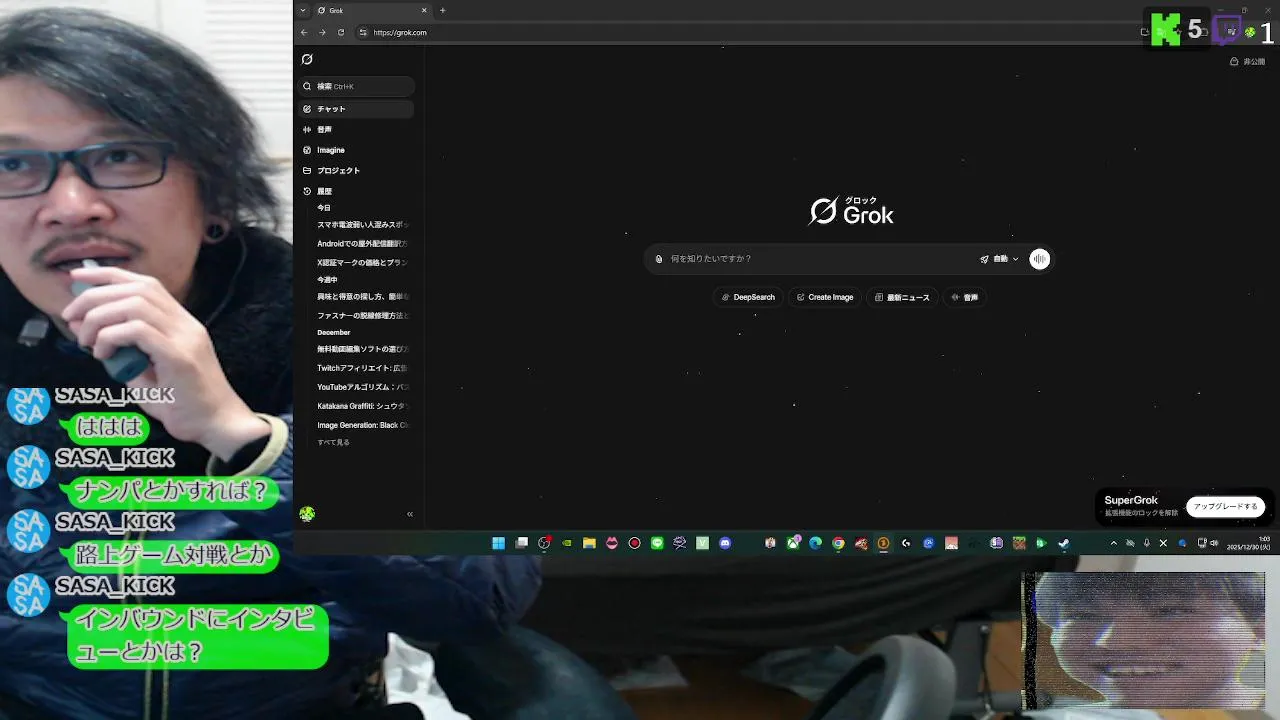Click the attach file paperclip icon
The image size is (1280, 720).
click(x=658, y=259)
